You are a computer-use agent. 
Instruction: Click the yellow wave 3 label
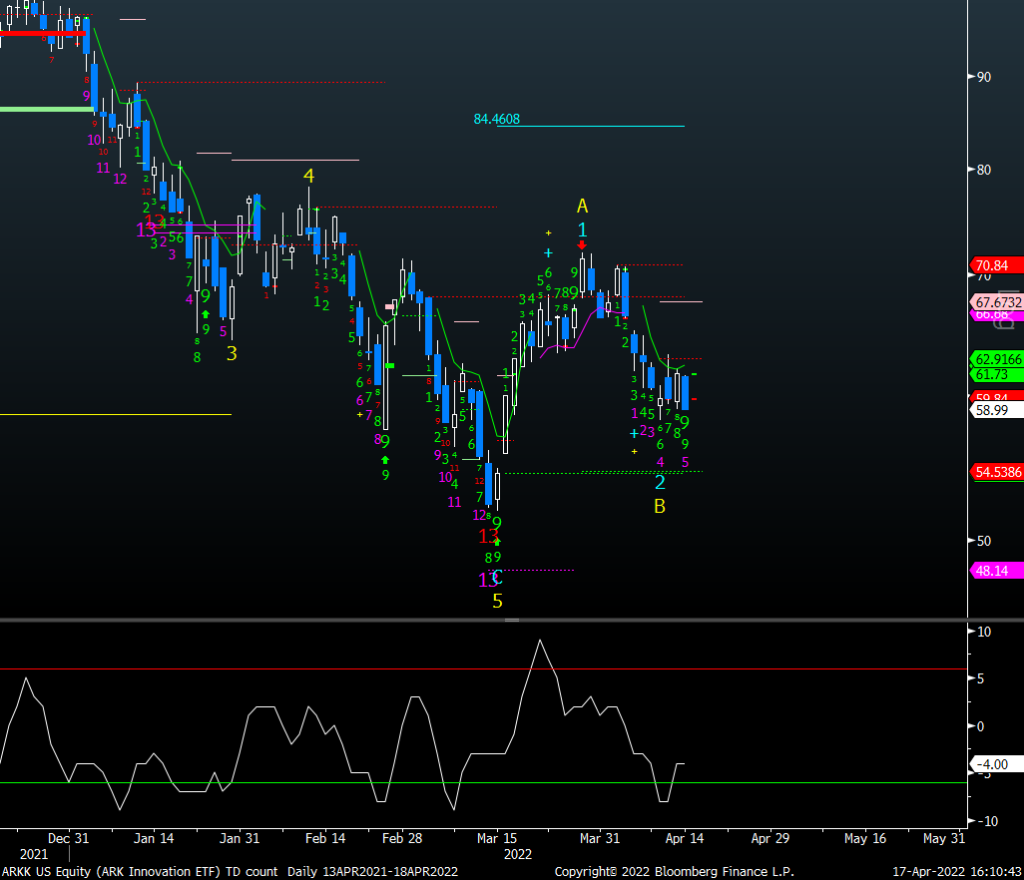pyautogui.click(x=232, y=353)
